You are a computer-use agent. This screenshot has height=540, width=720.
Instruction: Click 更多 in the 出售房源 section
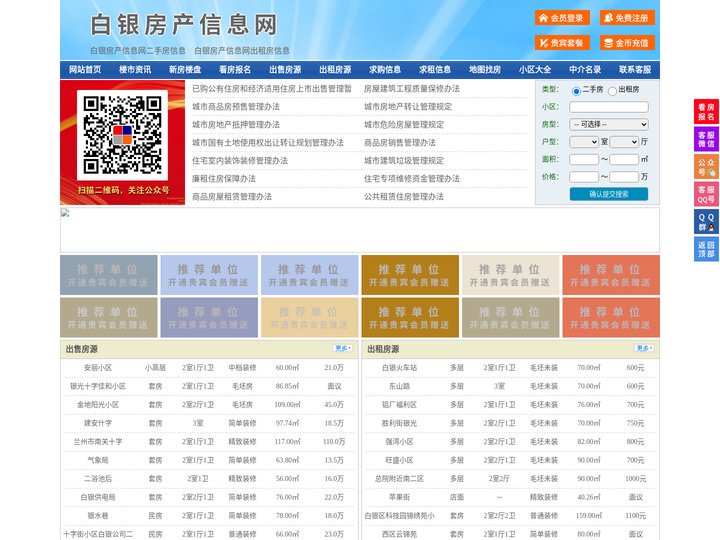click(x=343, y=349)
